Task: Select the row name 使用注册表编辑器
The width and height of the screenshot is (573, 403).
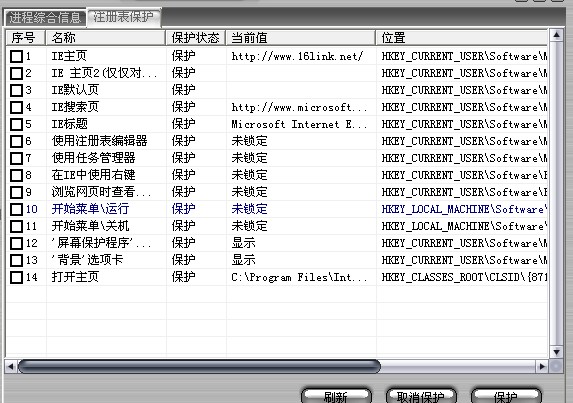Action: [99, 141]
